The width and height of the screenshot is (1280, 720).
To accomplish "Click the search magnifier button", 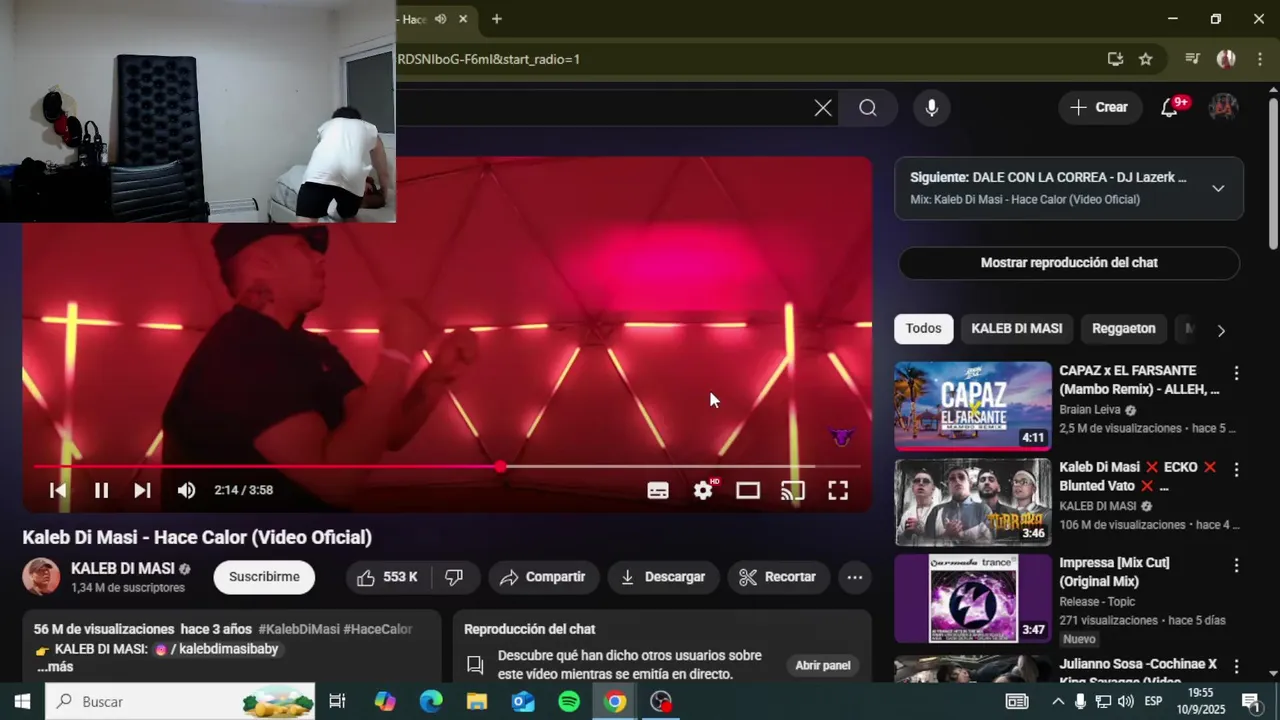I will pos(868,108).
